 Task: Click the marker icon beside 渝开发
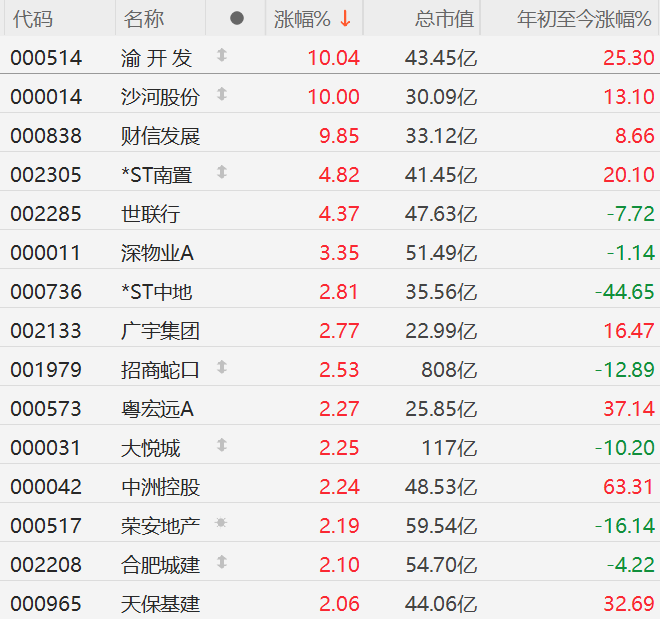click(x=222, y=55)
